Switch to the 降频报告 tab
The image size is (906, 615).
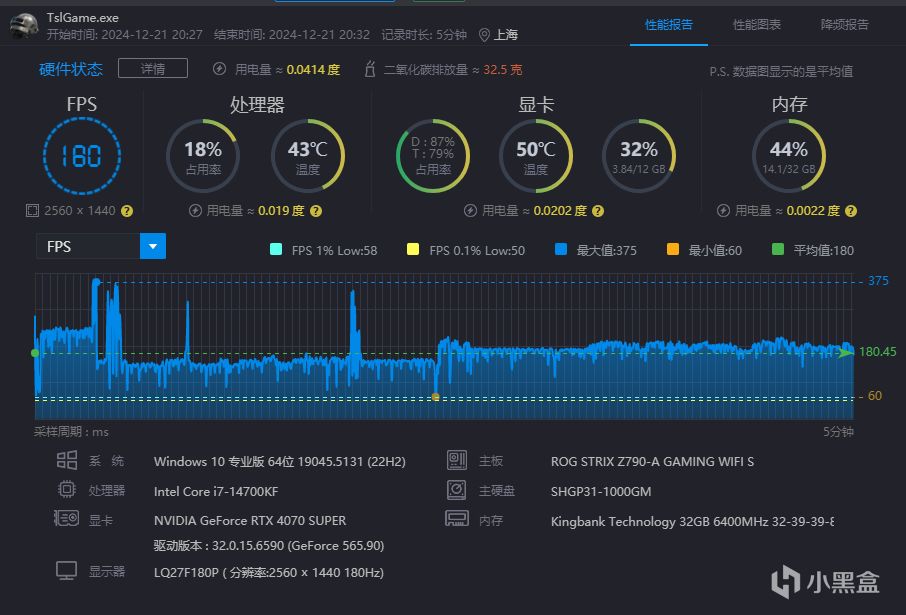844,24
